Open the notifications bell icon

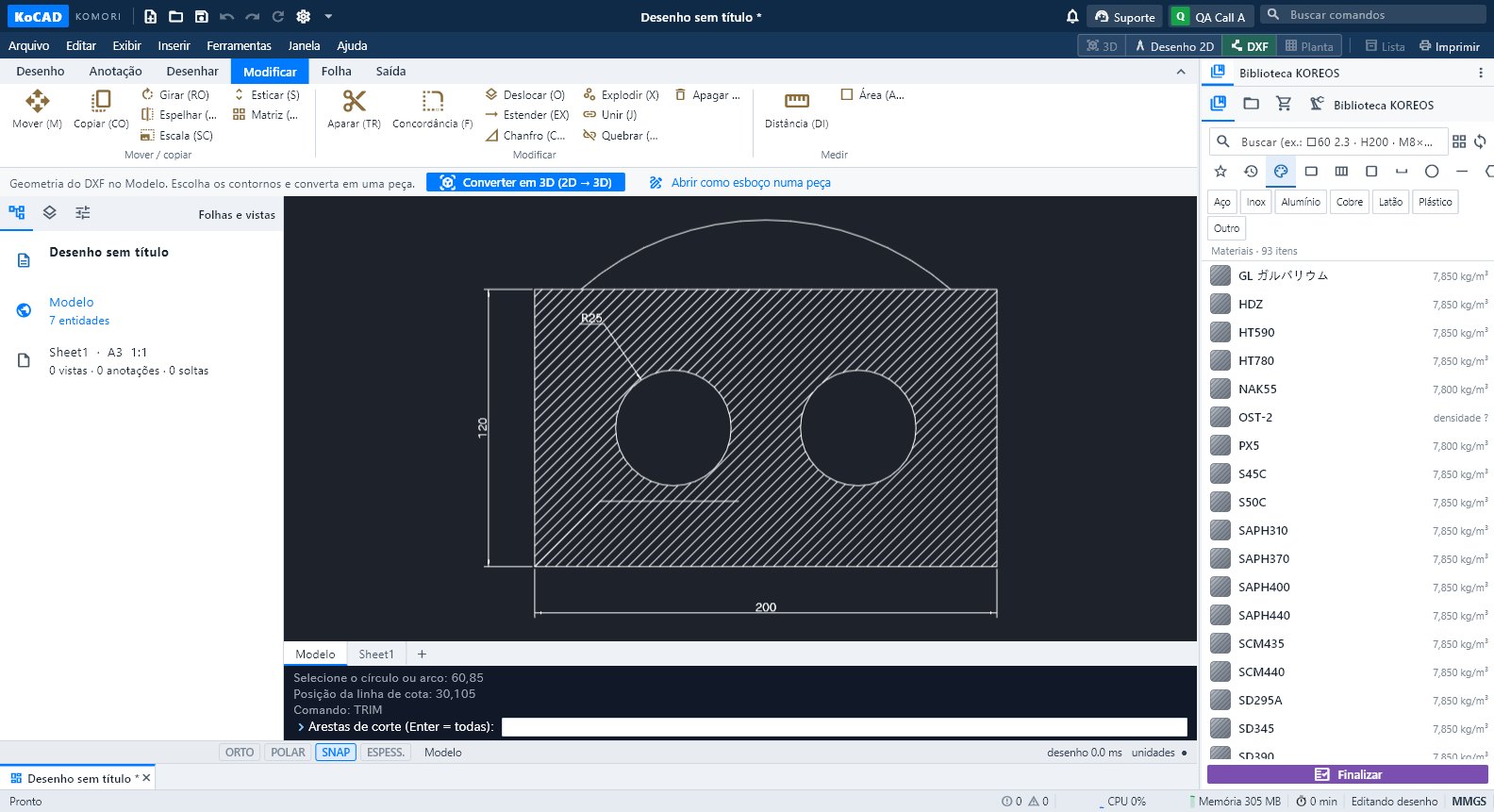(1072, 16)
